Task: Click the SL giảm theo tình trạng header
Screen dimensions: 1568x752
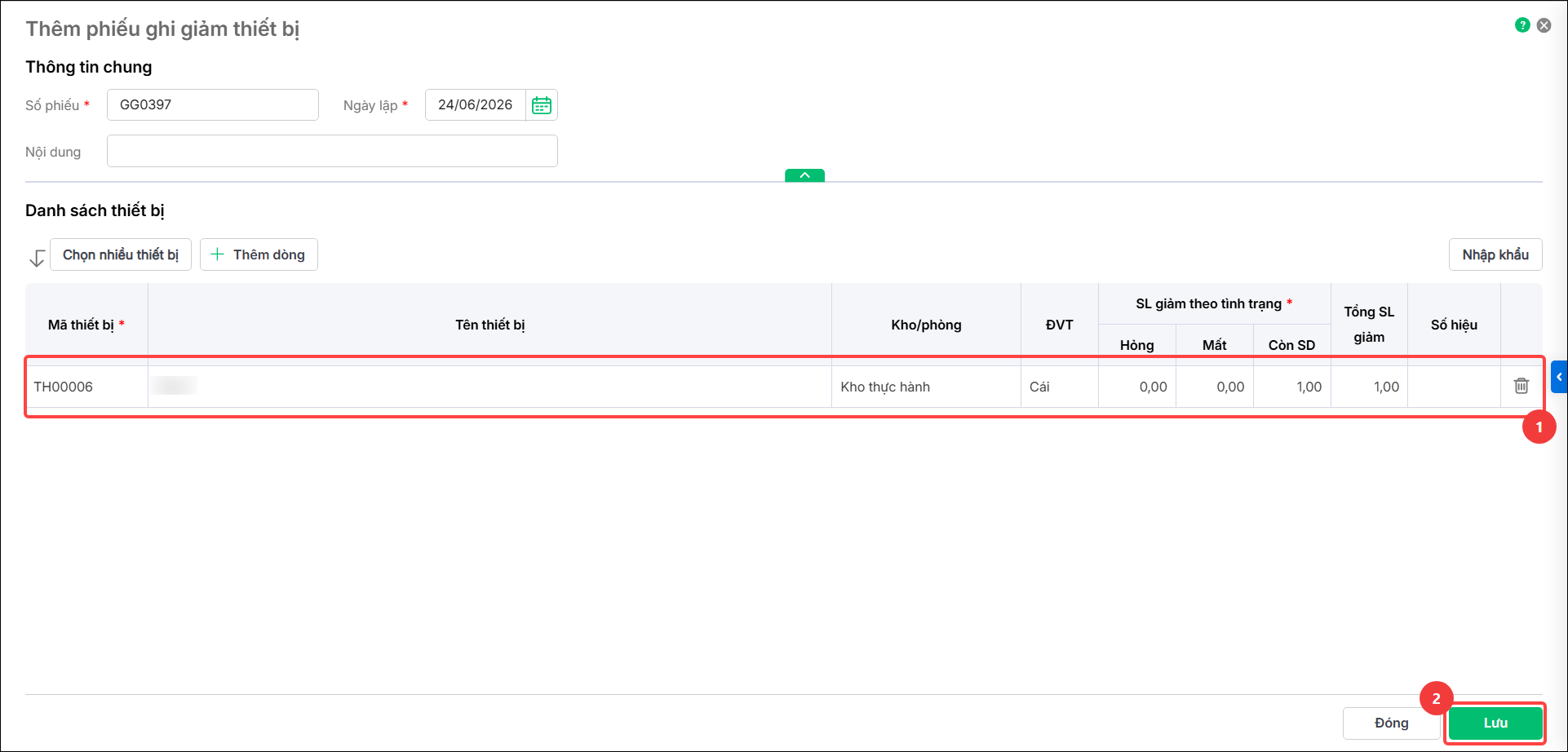Action: point(1215,304)
